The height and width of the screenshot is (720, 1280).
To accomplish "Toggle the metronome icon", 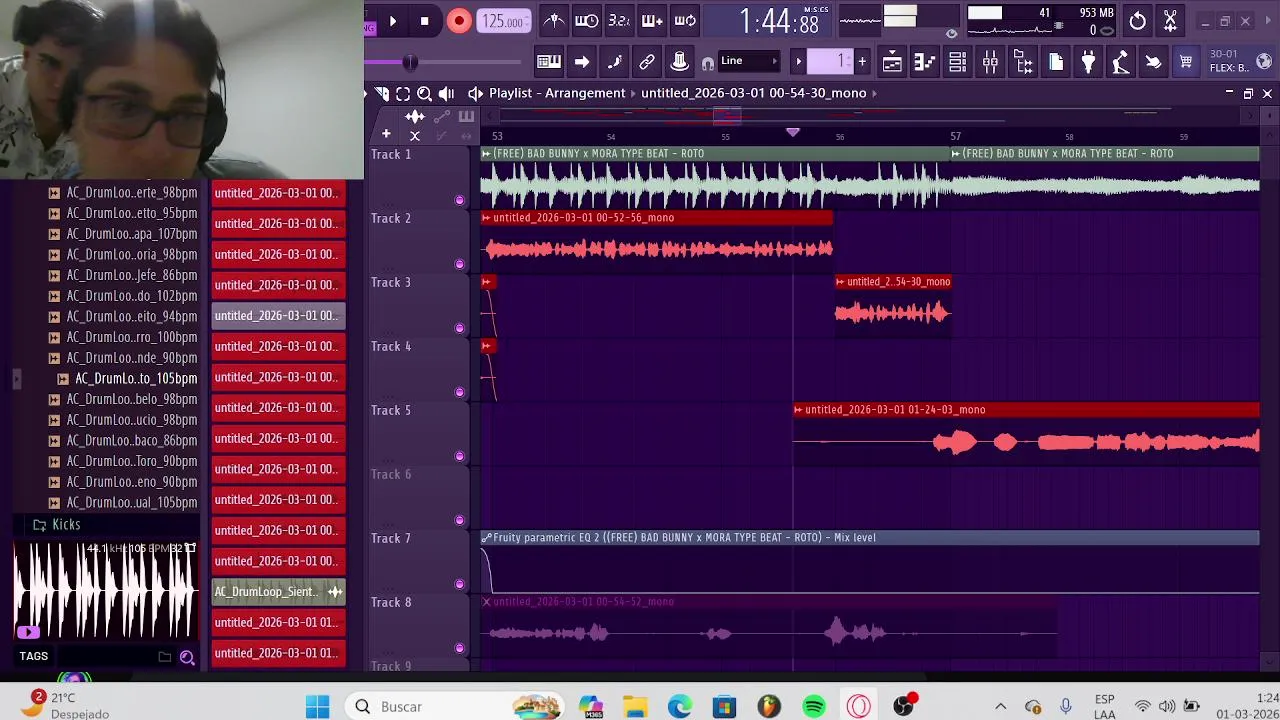I will point(554,21).
